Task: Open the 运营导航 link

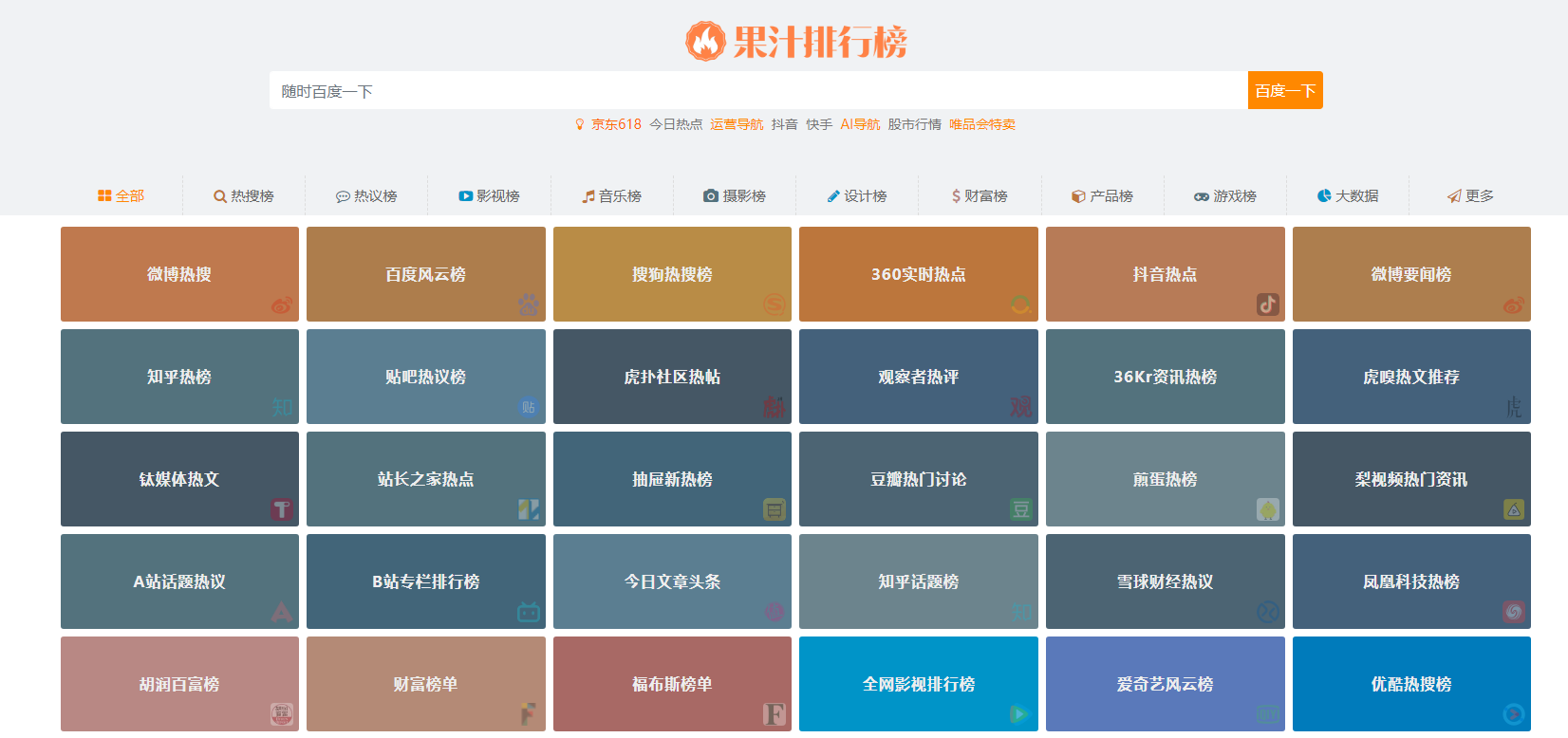Action: tap(737, 124)
